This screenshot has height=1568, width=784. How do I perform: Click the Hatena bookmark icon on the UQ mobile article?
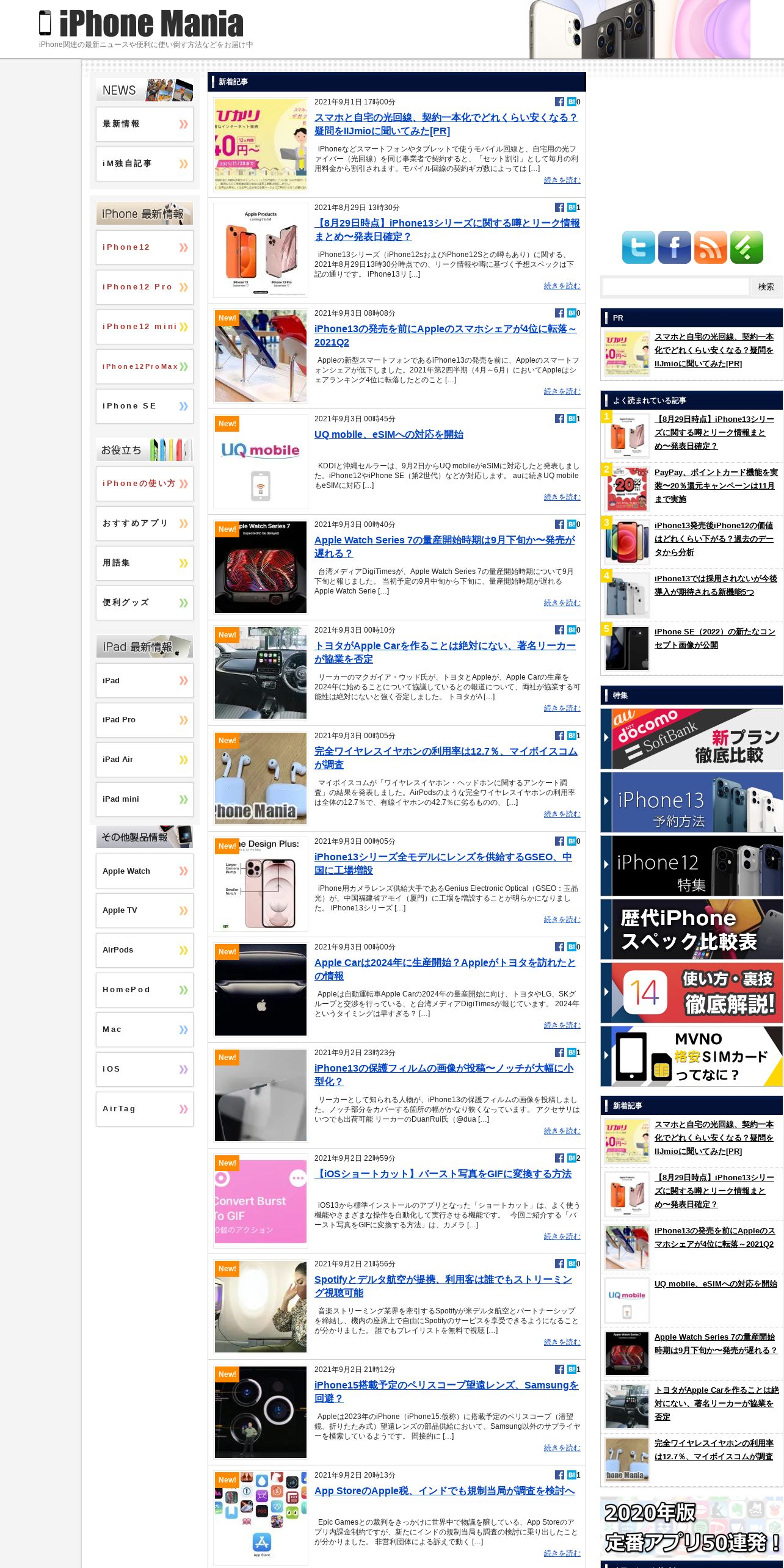coord(572,419)
